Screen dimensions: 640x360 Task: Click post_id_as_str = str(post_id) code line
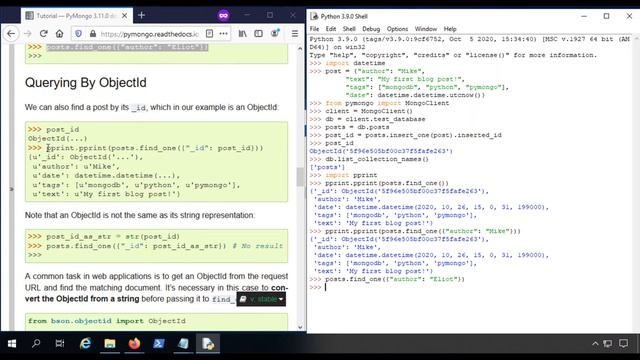click(113, 236)
